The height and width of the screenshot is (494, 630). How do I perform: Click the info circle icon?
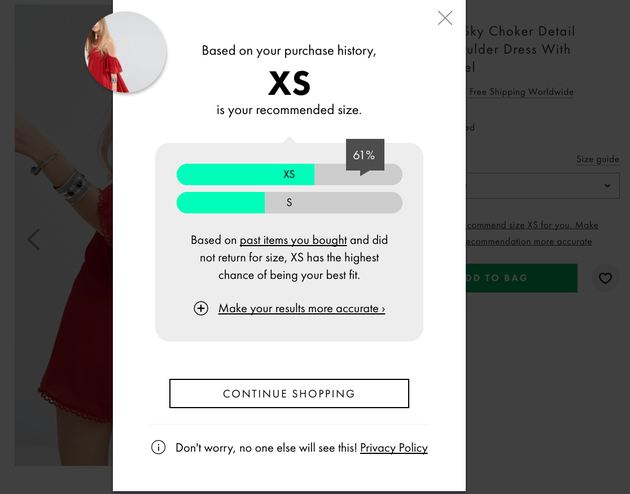click(x=158, y=447)
